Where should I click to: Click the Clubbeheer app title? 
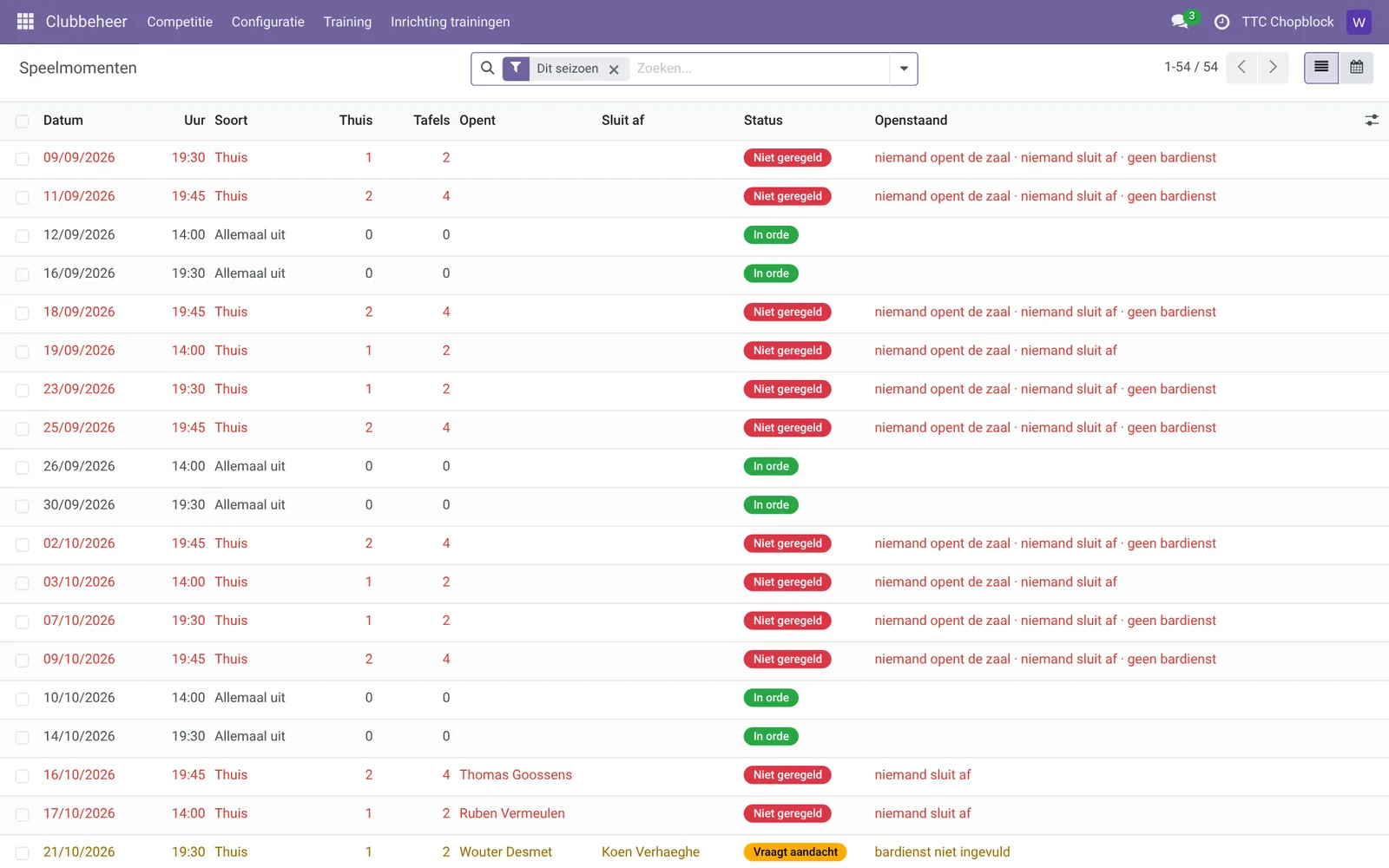click(x=86, y=22)
